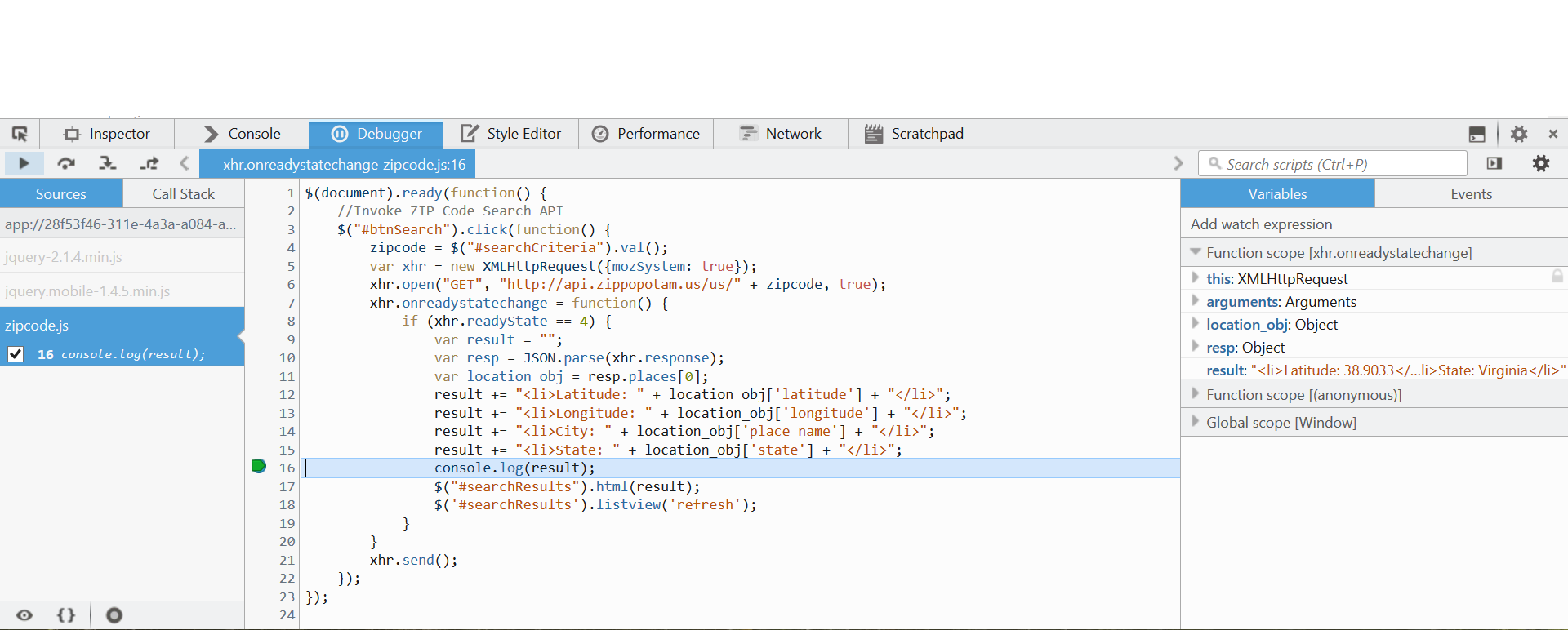Click line number 12 in gutter
Screen dimensions: 1568x630
[x=287, y=395]
